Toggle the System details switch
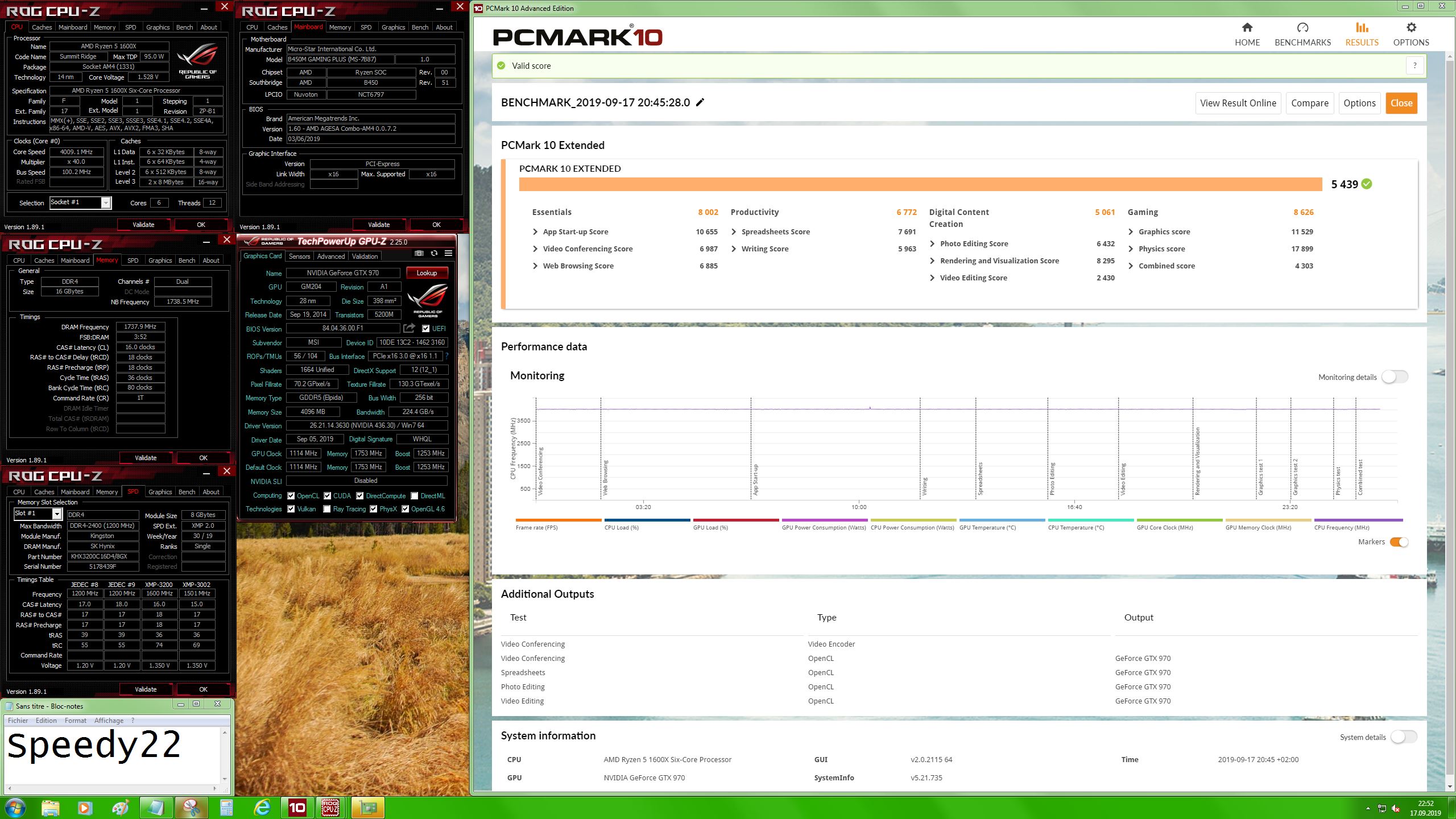1456x819 pixels. click(x=1404, y=737)
